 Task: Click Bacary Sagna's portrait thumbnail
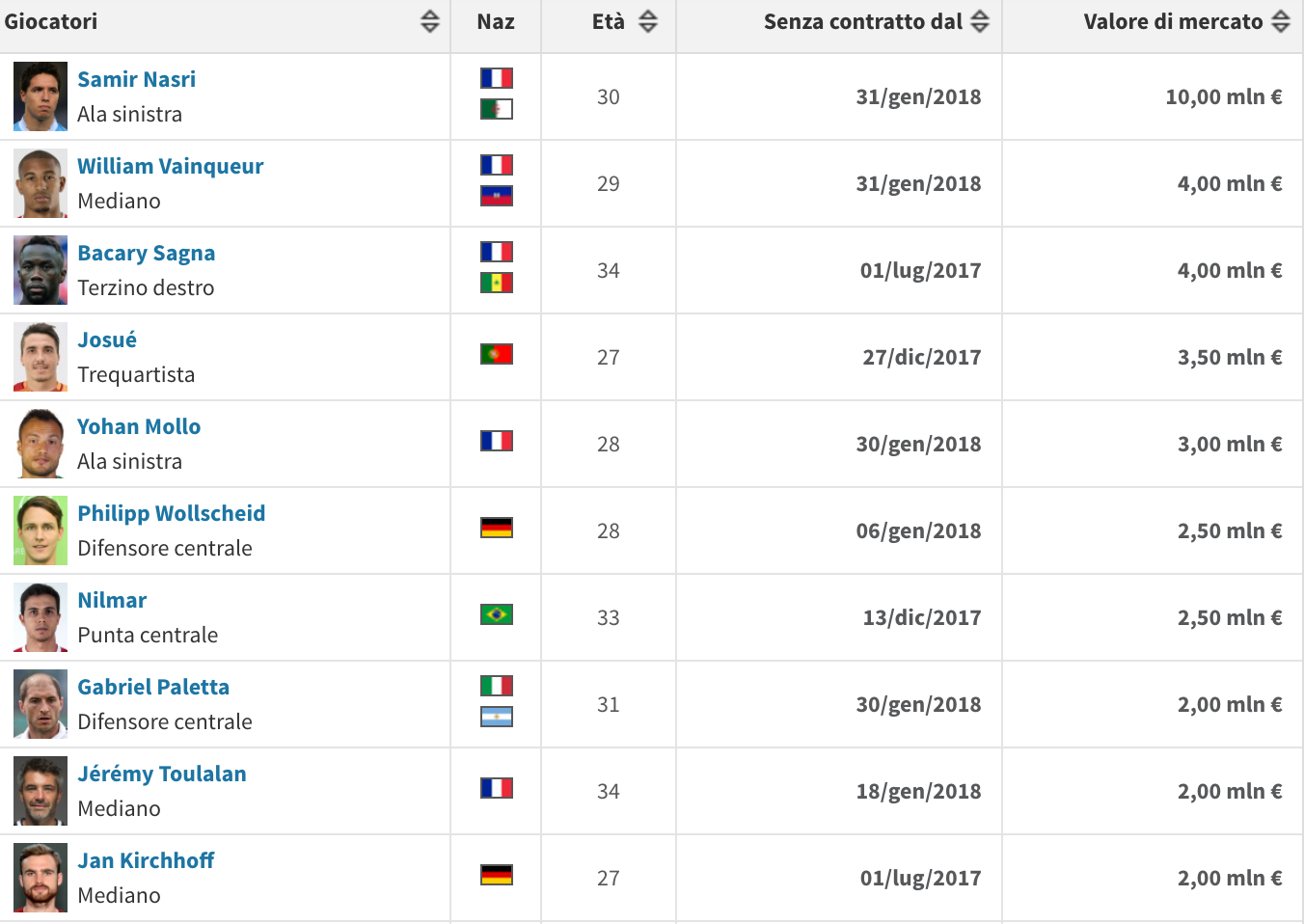tap(41, 270)
